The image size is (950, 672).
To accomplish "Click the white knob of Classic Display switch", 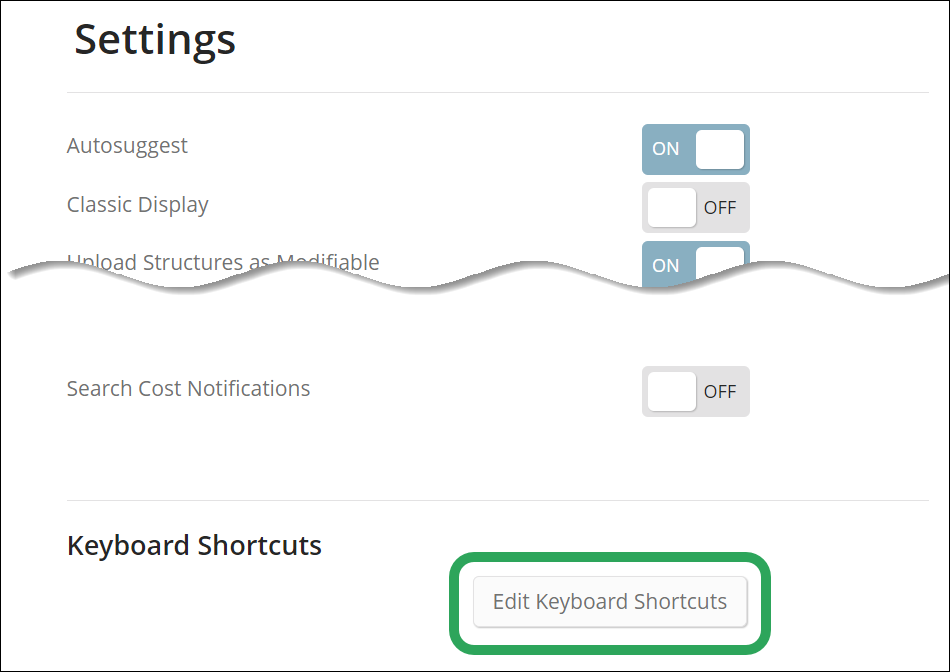I will pos(671,207).
